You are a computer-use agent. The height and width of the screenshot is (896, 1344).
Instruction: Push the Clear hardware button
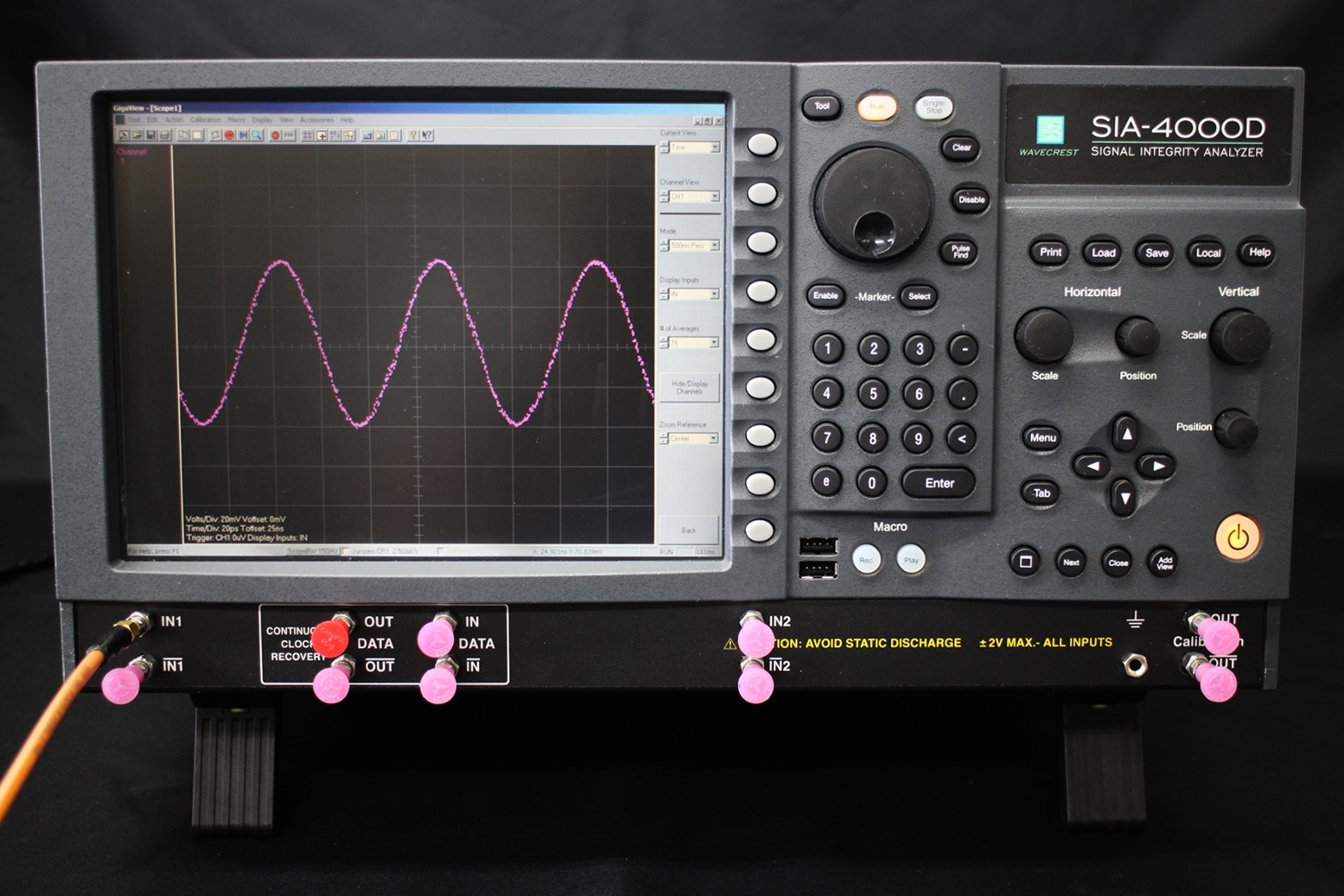coord(961,148)
